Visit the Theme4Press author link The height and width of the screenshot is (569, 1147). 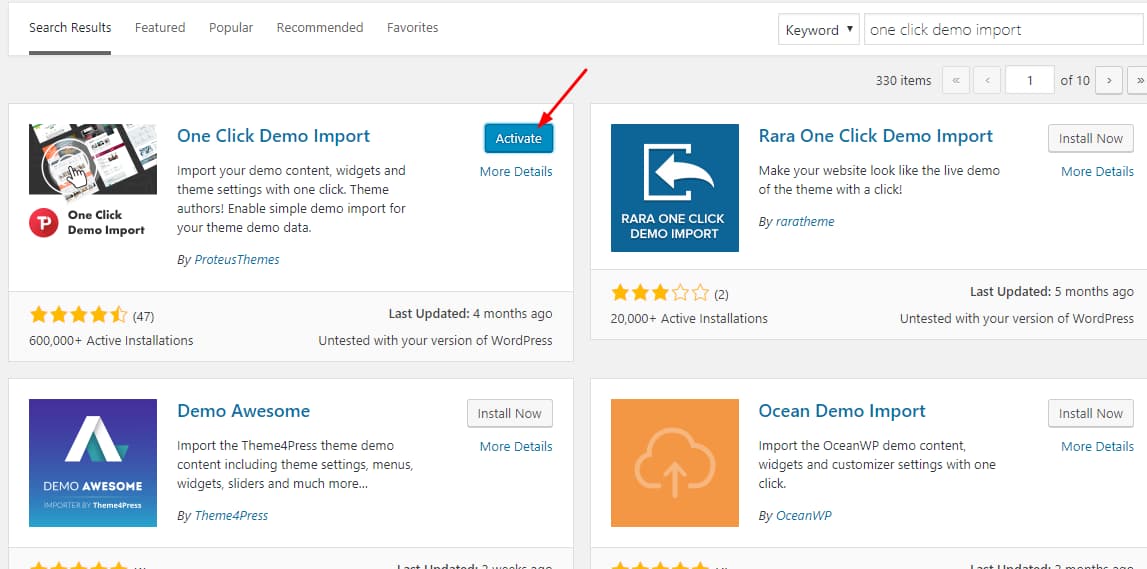coord(231,516)
